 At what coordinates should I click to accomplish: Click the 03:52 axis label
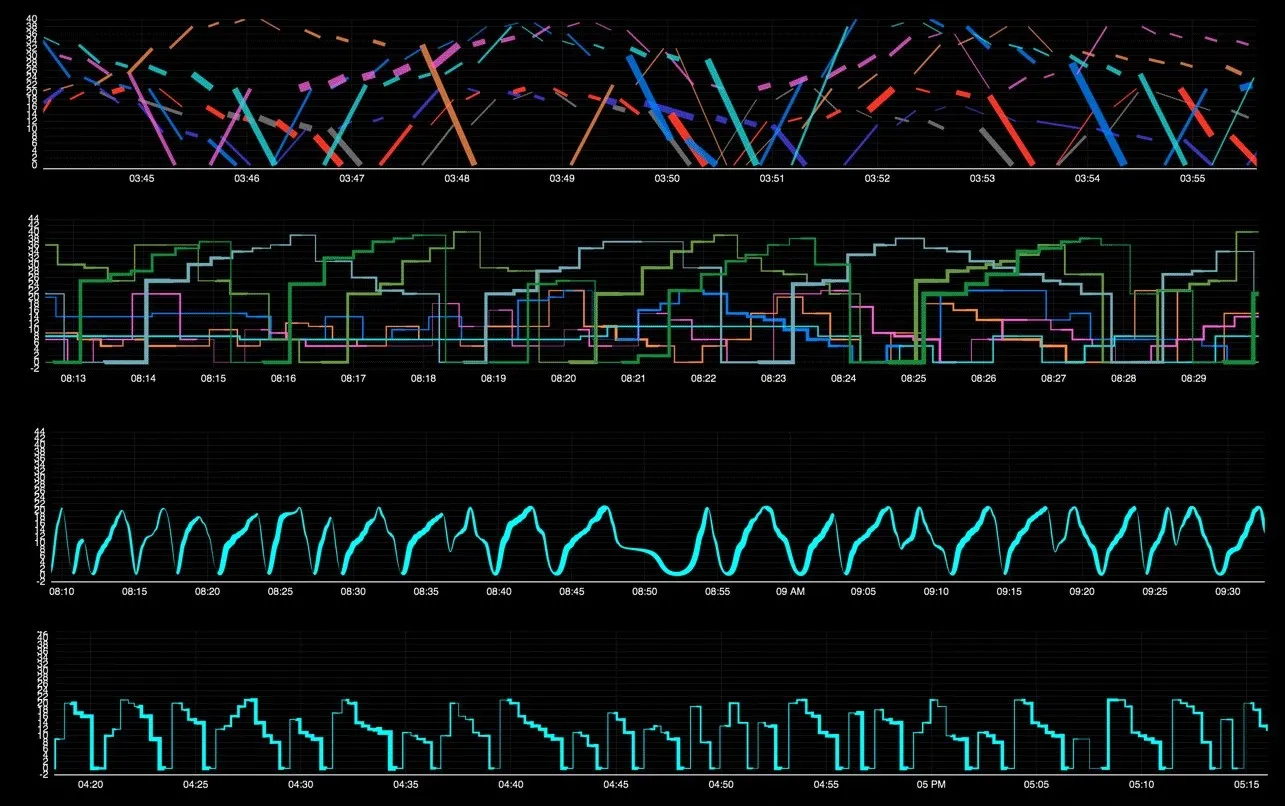pos(877,179)
